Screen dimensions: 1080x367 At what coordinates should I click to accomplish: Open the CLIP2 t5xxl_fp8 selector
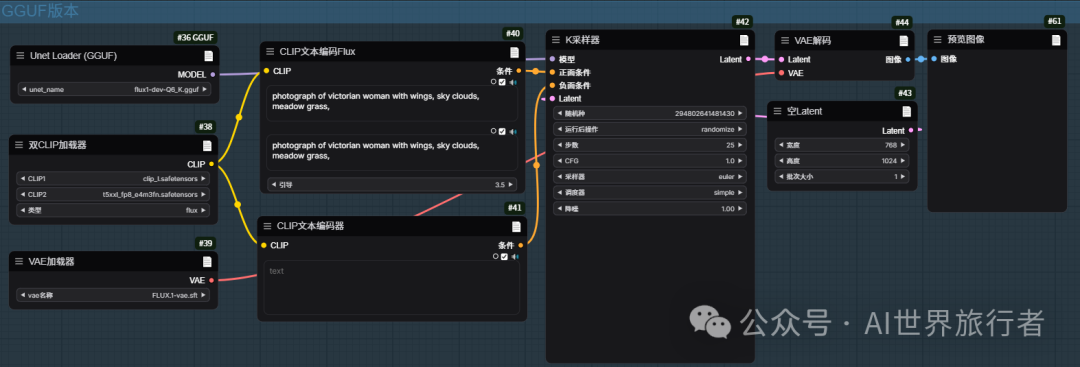[112, 194]
